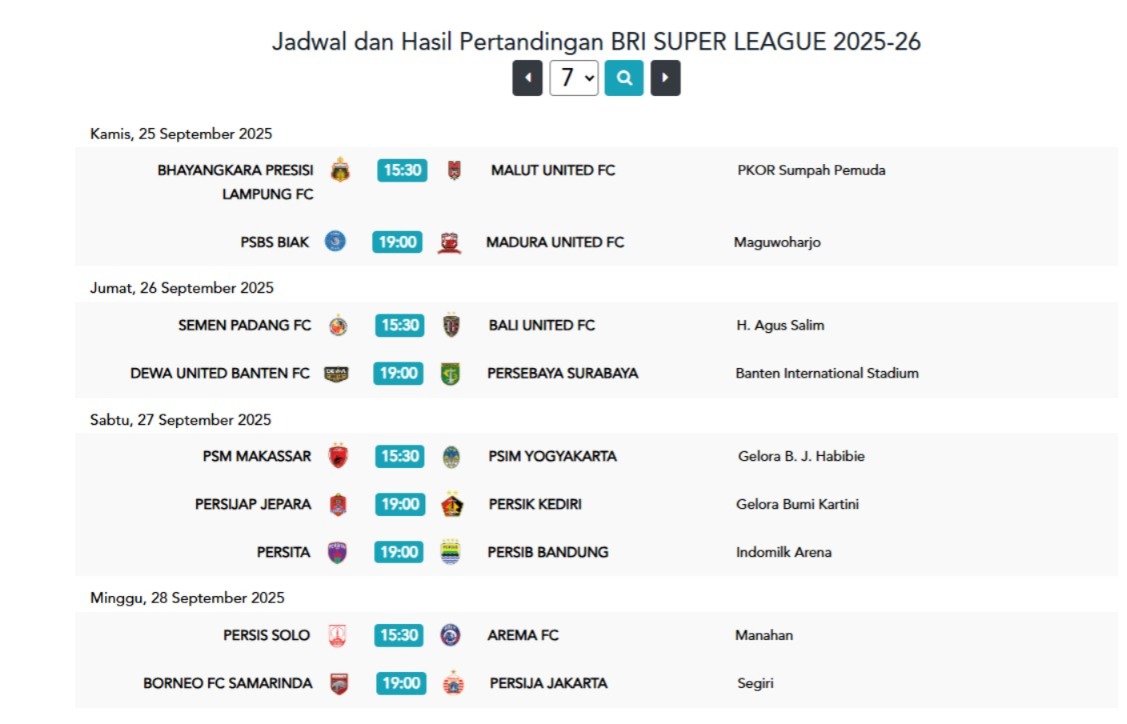Click the previous matchweek arrow button
The height and width of the screenshot is (724, 1127).
(527, 78)
